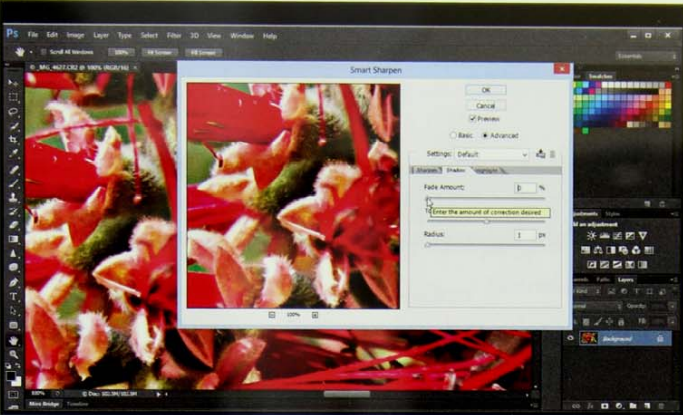683x415 pixels.
Task: Click the save settings preset icon
Action: [x=541, y=154]
